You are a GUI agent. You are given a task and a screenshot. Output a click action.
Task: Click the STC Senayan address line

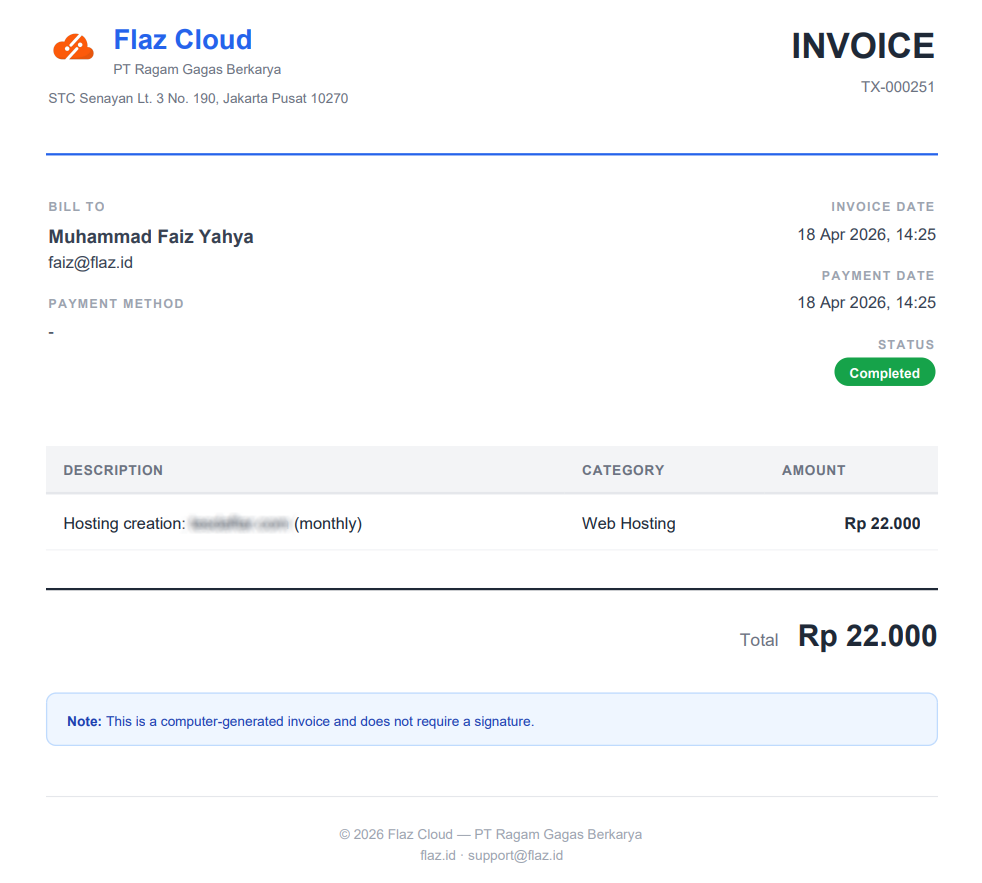pos(198,99)
